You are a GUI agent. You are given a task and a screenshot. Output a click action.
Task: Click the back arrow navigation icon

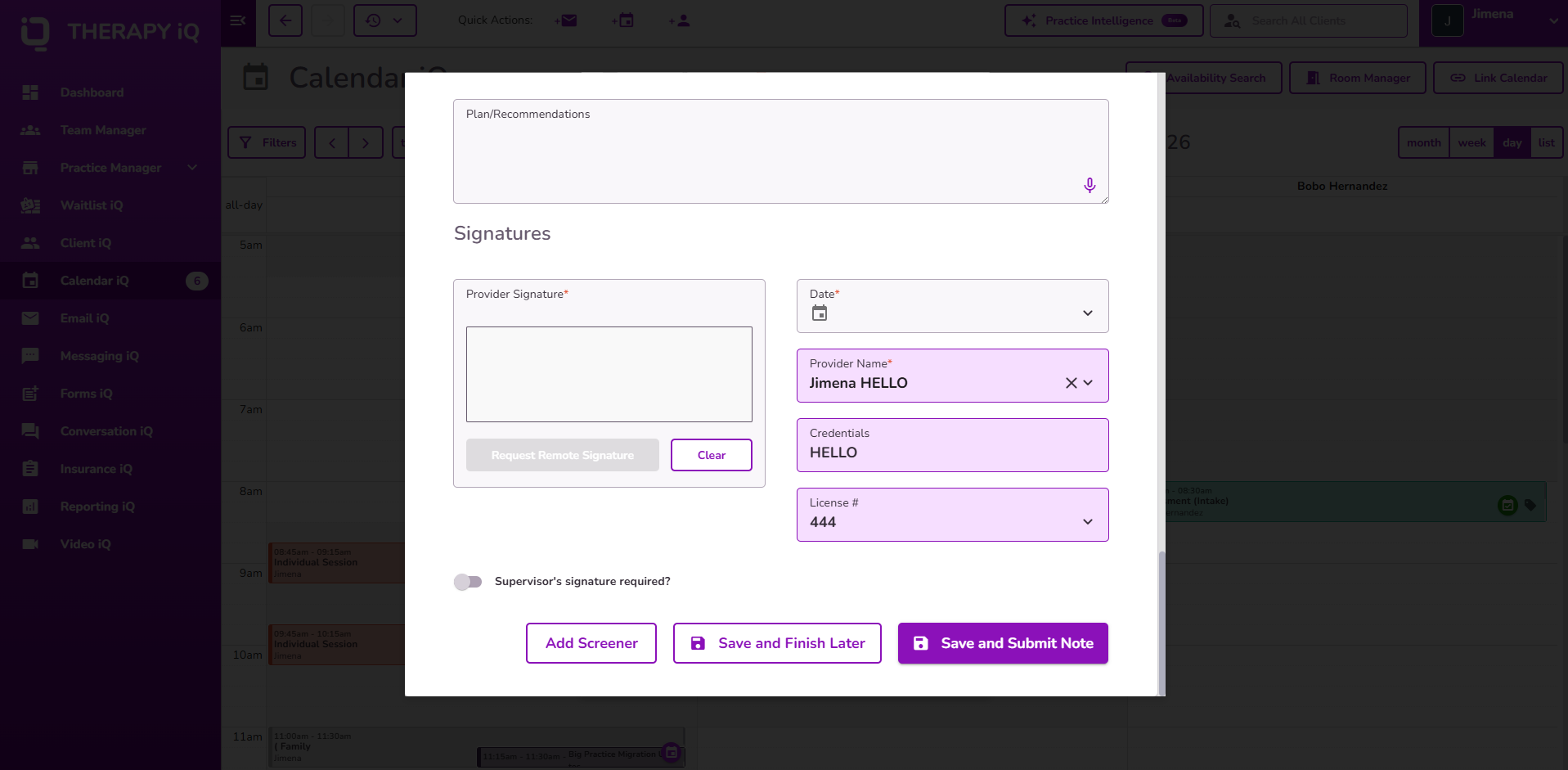point(285,20)
